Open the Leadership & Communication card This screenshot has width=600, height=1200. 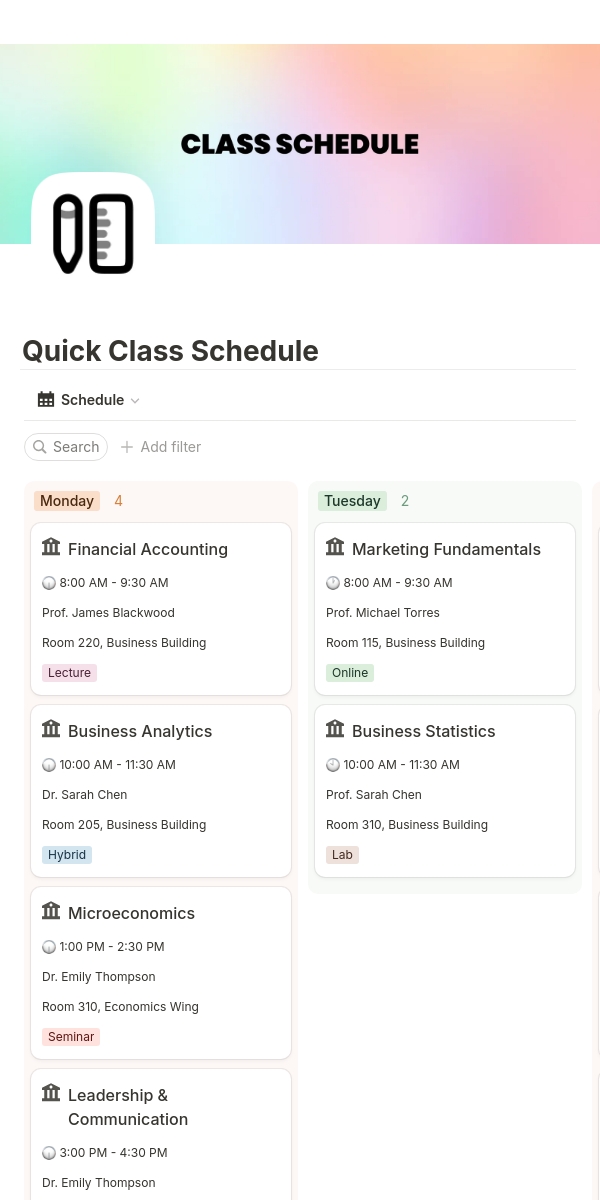(161, 1134)
